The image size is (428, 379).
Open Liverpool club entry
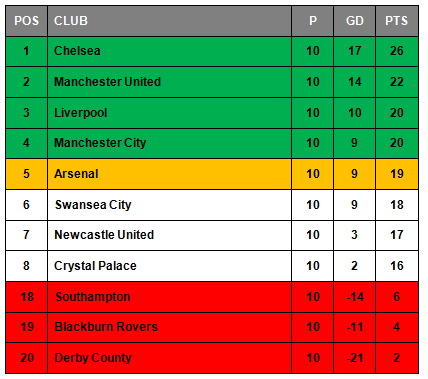coord(80,113)
